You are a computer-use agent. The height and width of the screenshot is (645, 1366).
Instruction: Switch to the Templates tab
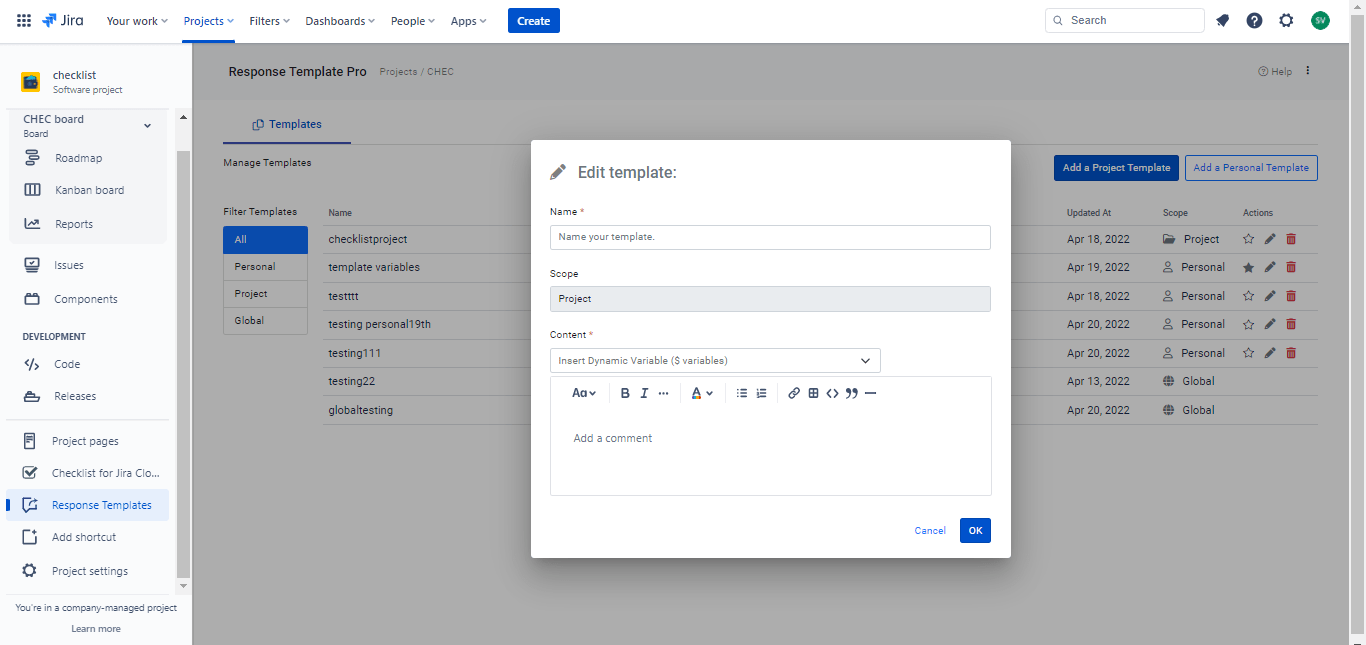click(x=287, y=124)
